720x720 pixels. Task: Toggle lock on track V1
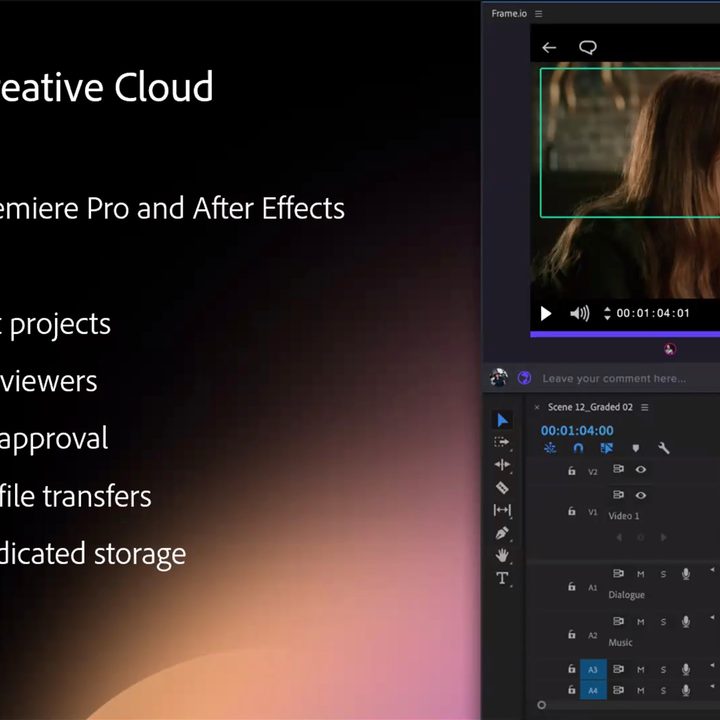[x=572, y=511]
